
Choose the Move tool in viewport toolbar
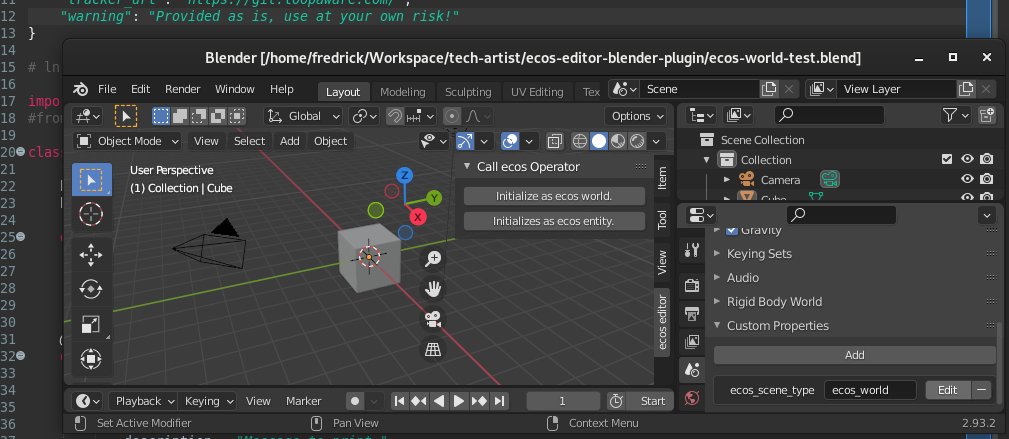click(91, 255)
